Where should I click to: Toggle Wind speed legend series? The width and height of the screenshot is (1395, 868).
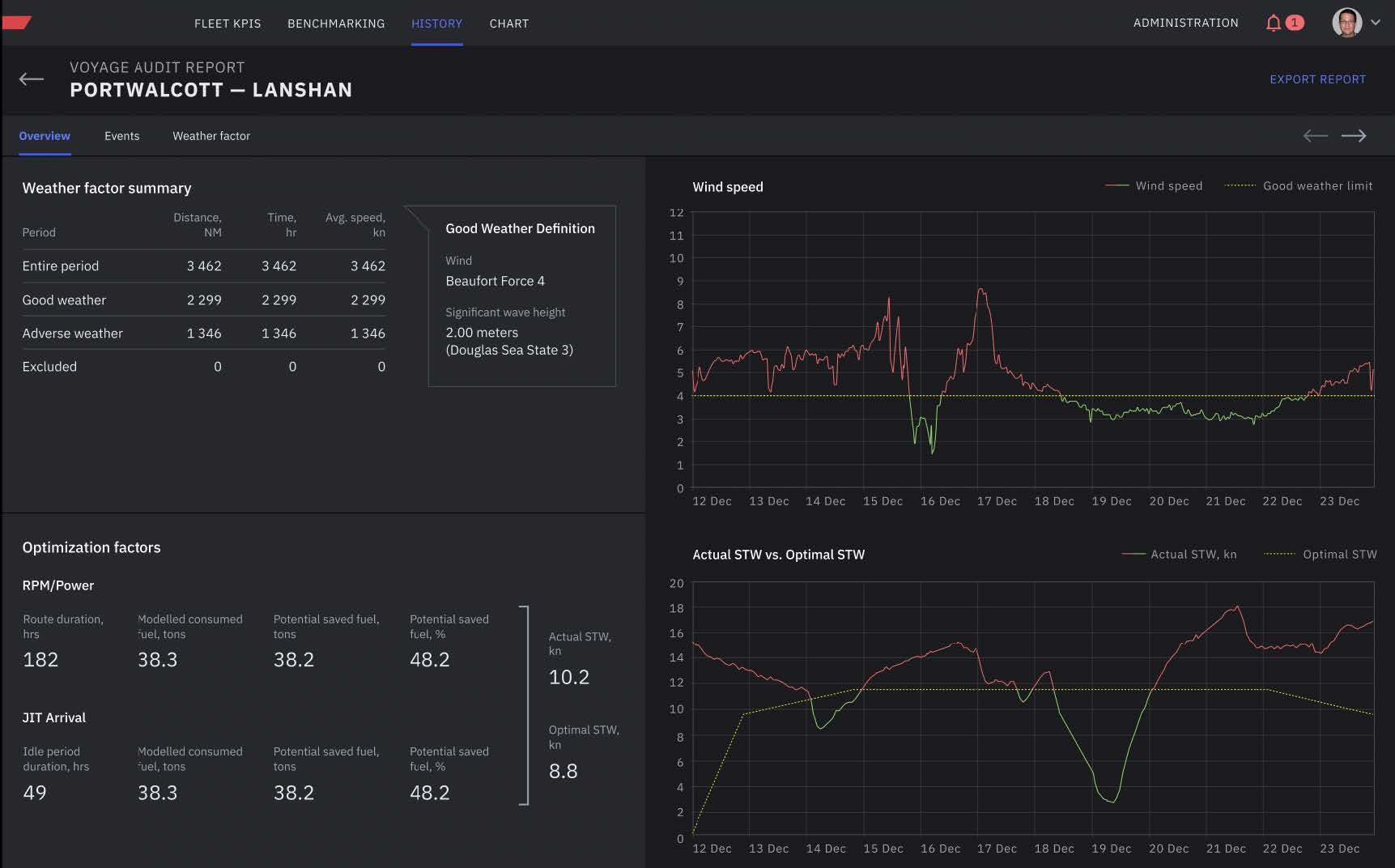(x=1168, y=186)
